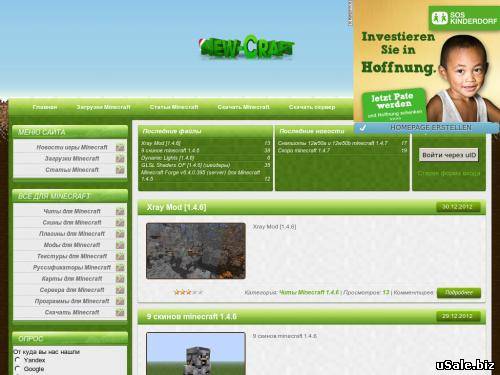The image size is (500, 375).
Task: Click the New-Craft site logo
Action: click(246, 48)
